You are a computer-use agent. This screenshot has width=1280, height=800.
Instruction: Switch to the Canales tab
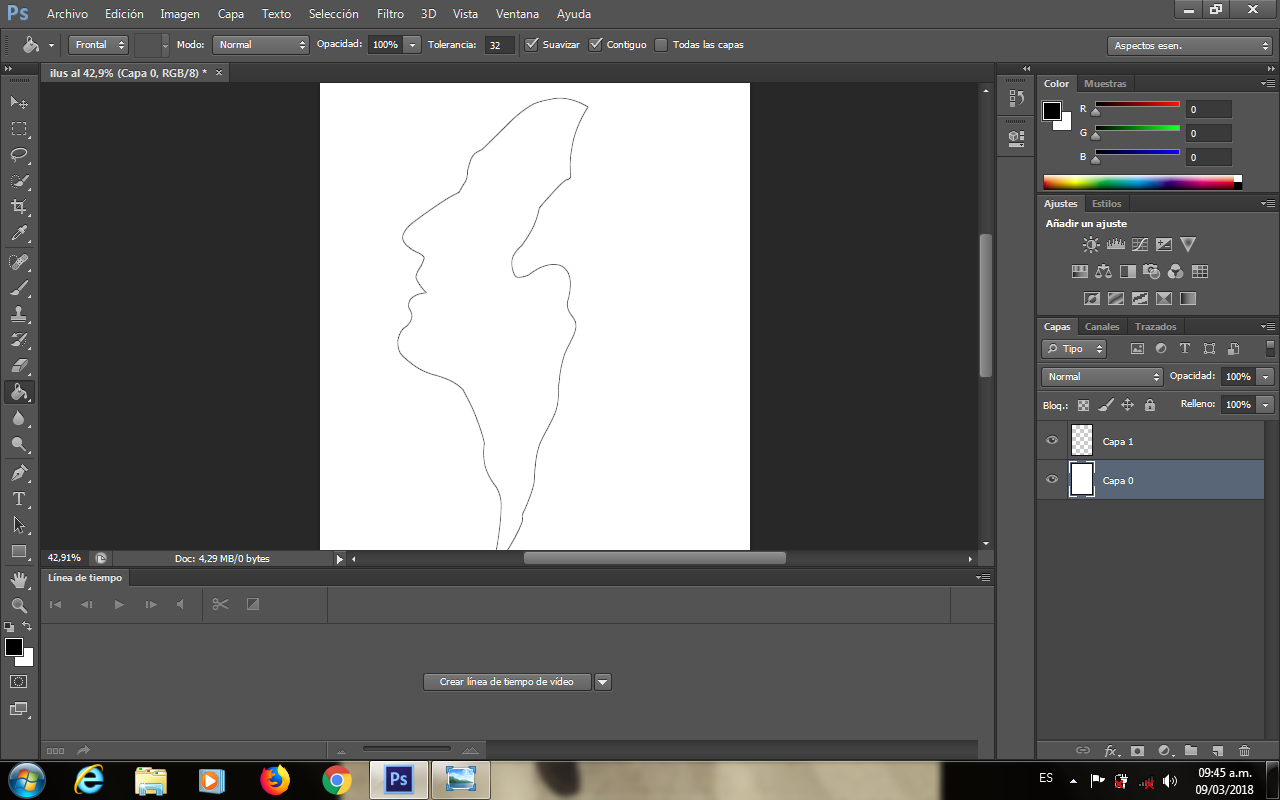pos(1102,327)
